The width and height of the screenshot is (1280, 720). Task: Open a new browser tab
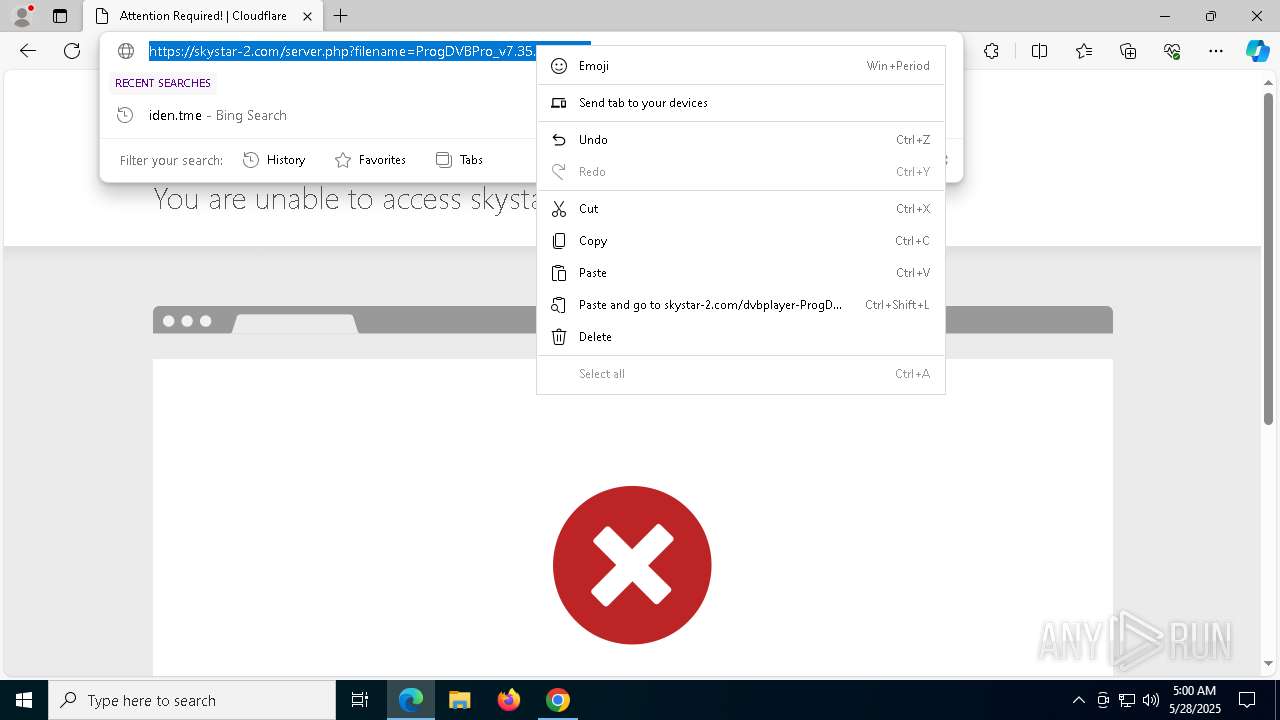[341, 16]
